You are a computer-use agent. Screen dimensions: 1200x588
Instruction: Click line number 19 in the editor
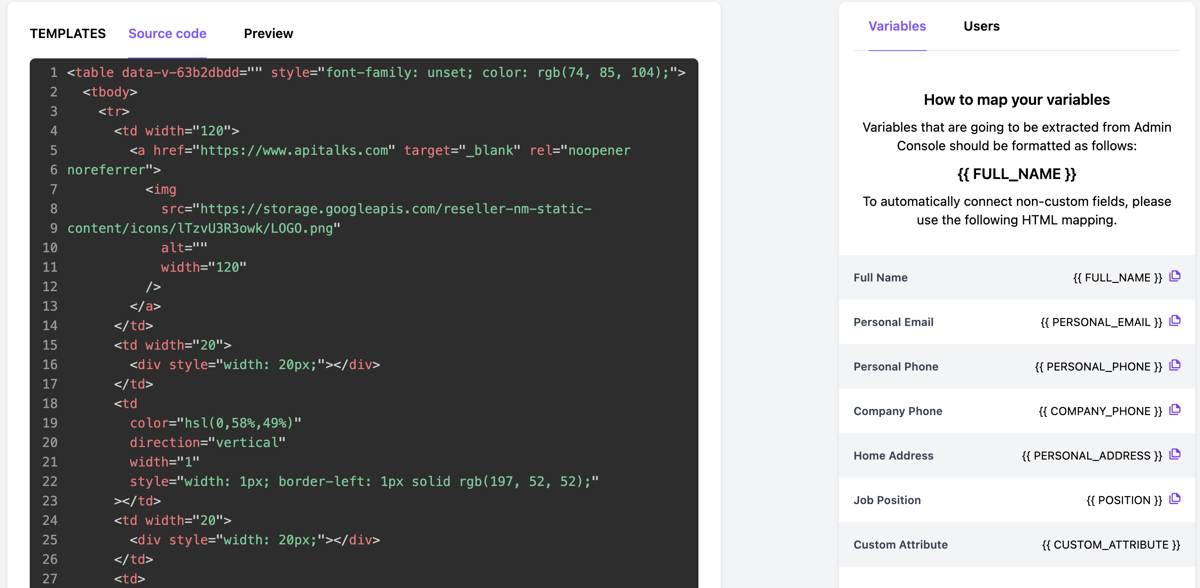[53, 422]
